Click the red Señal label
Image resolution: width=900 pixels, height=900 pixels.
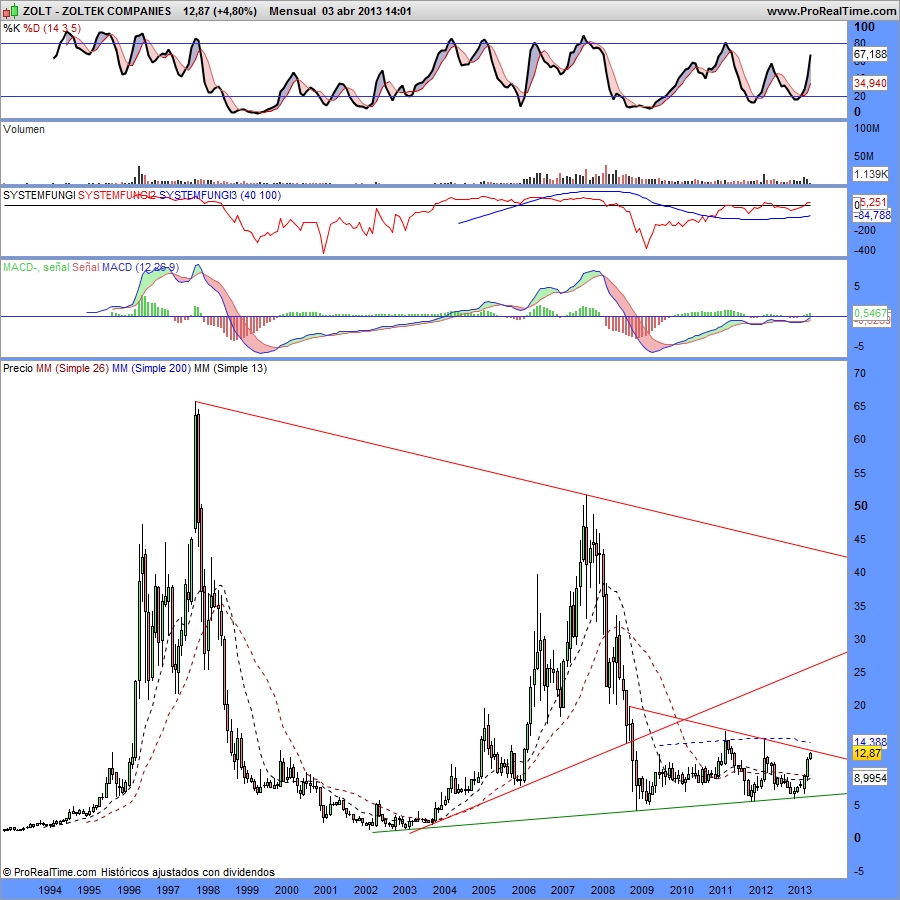(86, 267)
